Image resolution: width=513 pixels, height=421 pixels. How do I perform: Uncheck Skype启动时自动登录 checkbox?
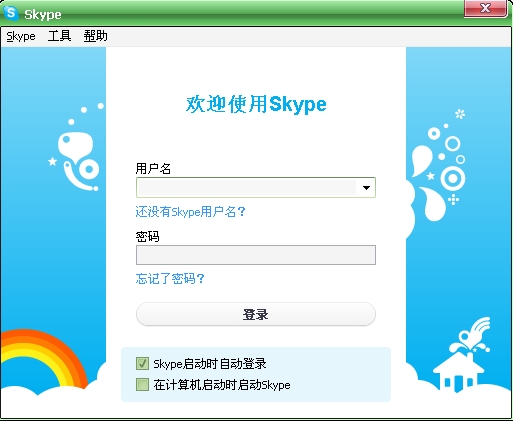pos(142,363)
